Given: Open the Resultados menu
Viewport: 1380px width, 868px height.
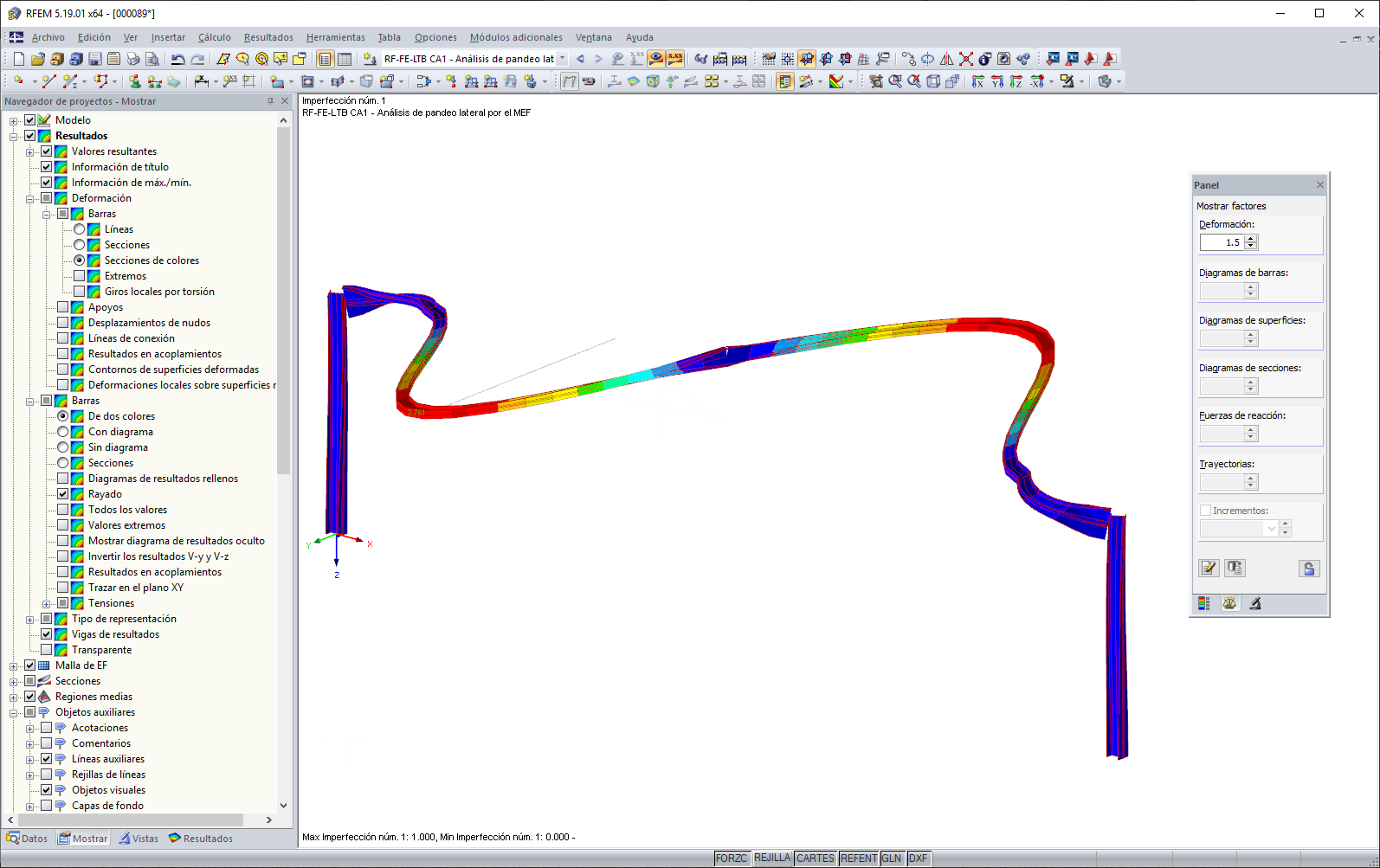Looking at the screenshot, I should click(x=268, y=37).
